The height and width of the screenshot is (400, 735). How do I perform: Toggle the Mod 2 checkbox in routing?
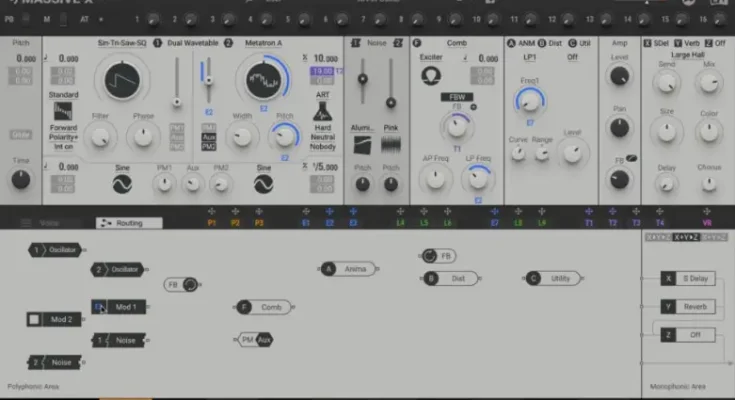click(x=34, y=319)
